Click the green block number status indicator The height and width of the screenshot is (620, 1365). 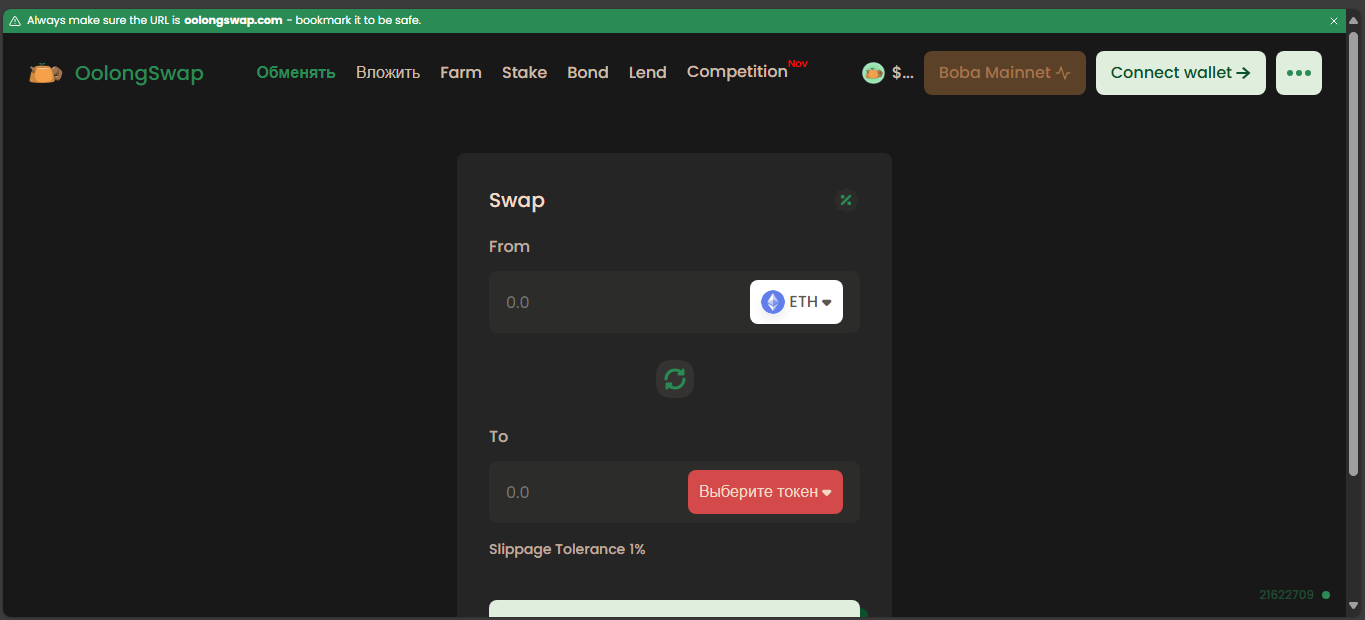(x=1326, y=595)
